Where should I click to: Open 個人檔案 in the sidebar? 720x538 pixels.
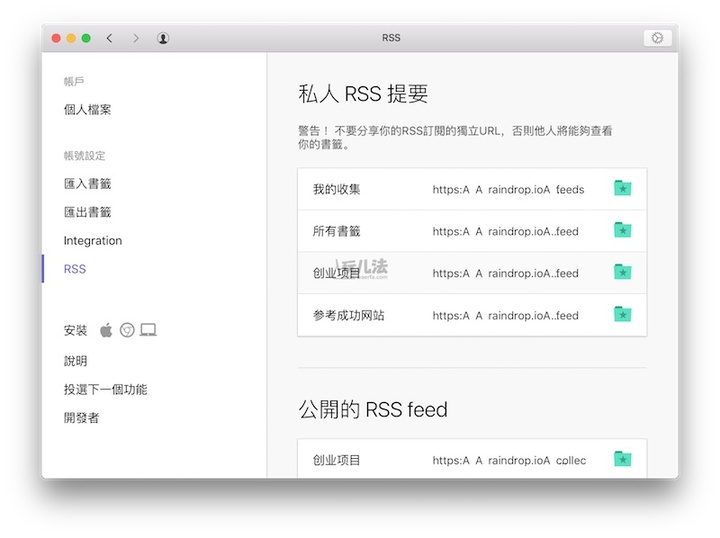pyautogui.click(x=88, y=110)
